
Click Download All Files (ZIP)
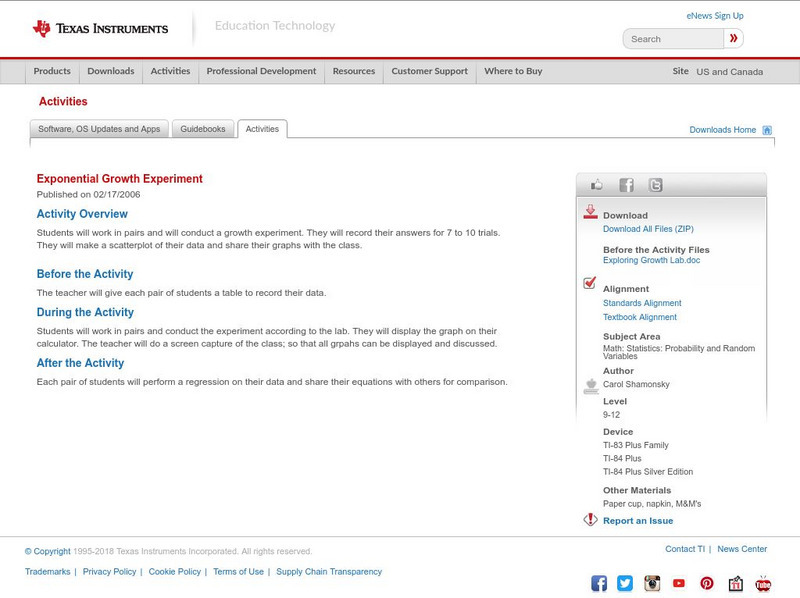tap(648, 229)
